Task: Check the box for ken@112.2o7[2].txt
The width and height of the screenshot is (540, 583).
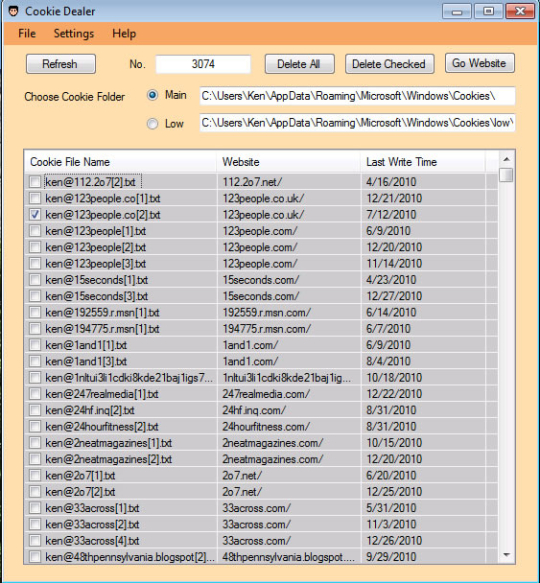Action: (x=35, y=182)
